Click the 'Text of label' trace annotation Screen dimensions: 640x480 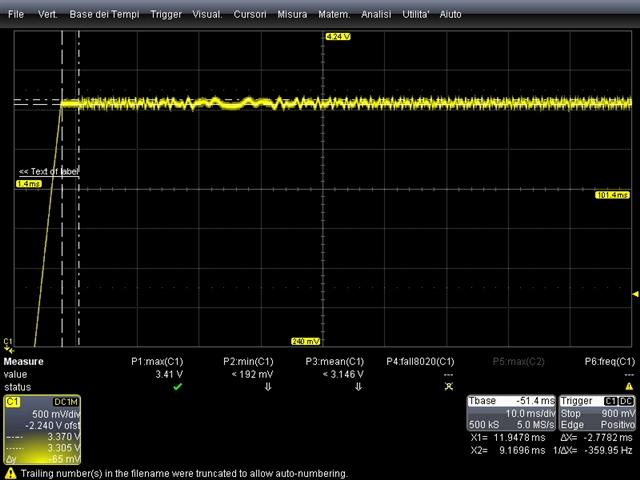point(49,172)
